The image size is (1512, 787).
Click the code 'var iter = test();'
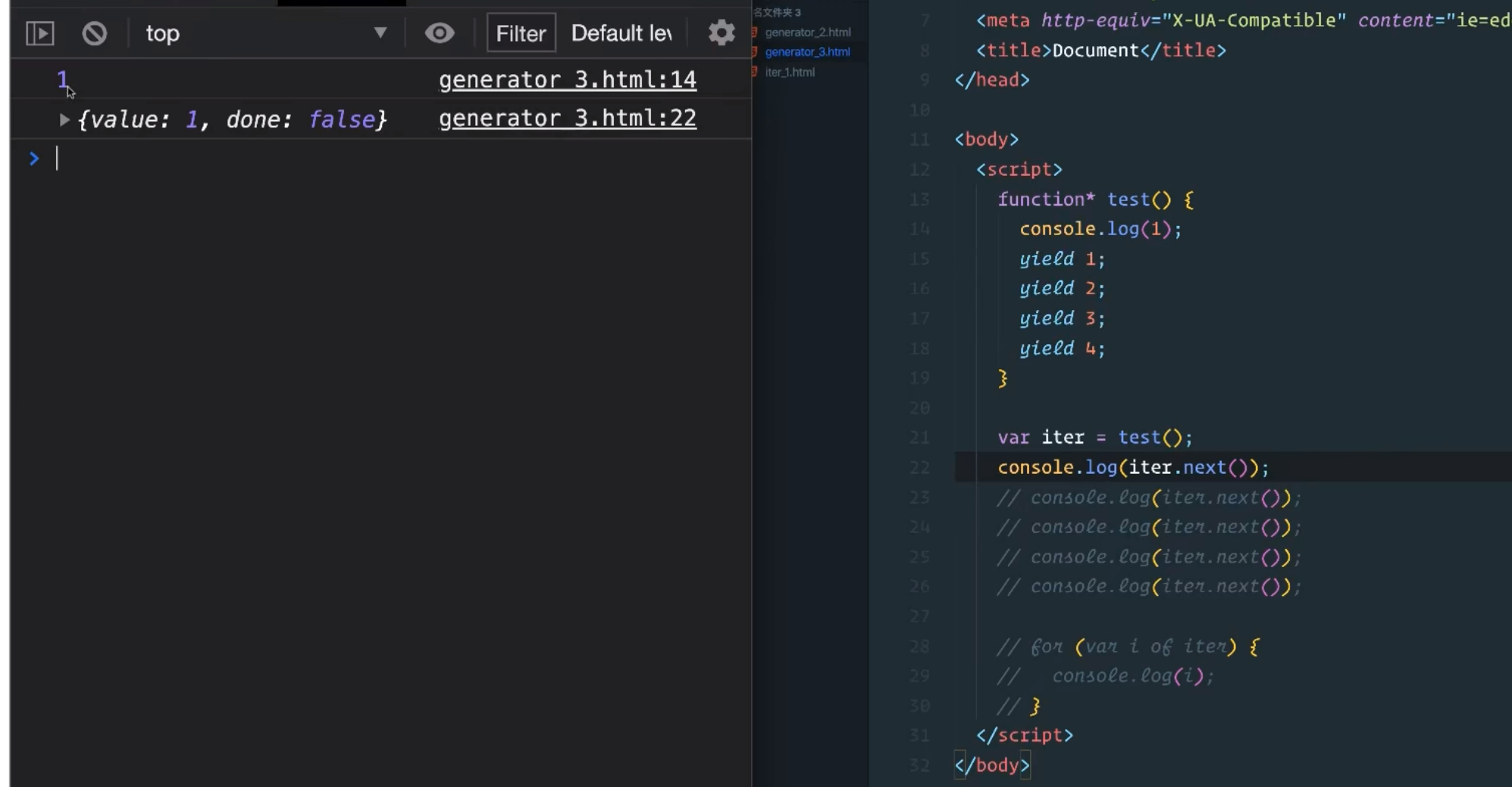[1095, 437]
